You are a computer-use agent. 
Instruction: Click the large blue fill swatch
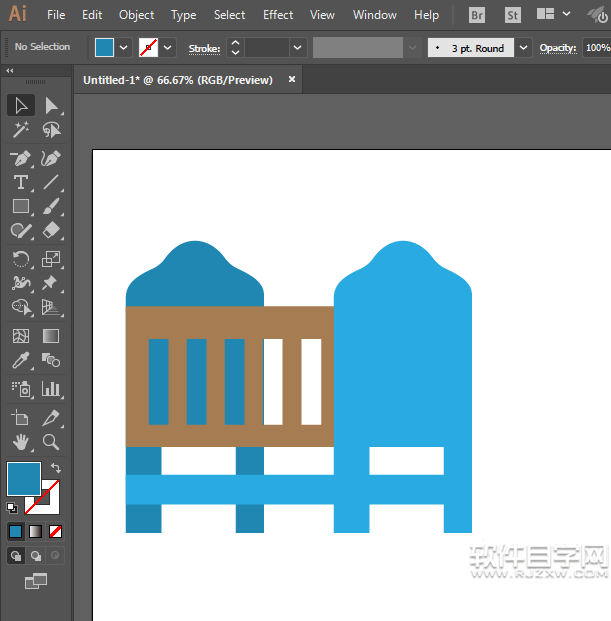(x=24, y=478)
